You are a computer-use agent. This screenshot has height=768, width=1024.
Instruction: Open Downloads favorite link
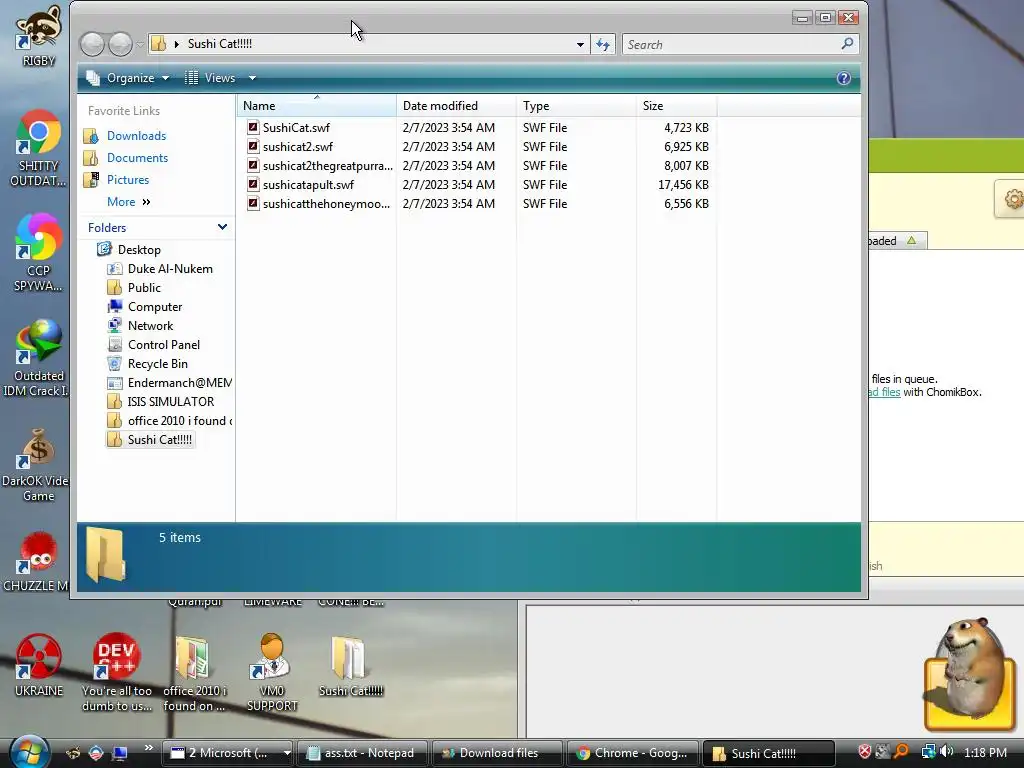tap(136, 136)
